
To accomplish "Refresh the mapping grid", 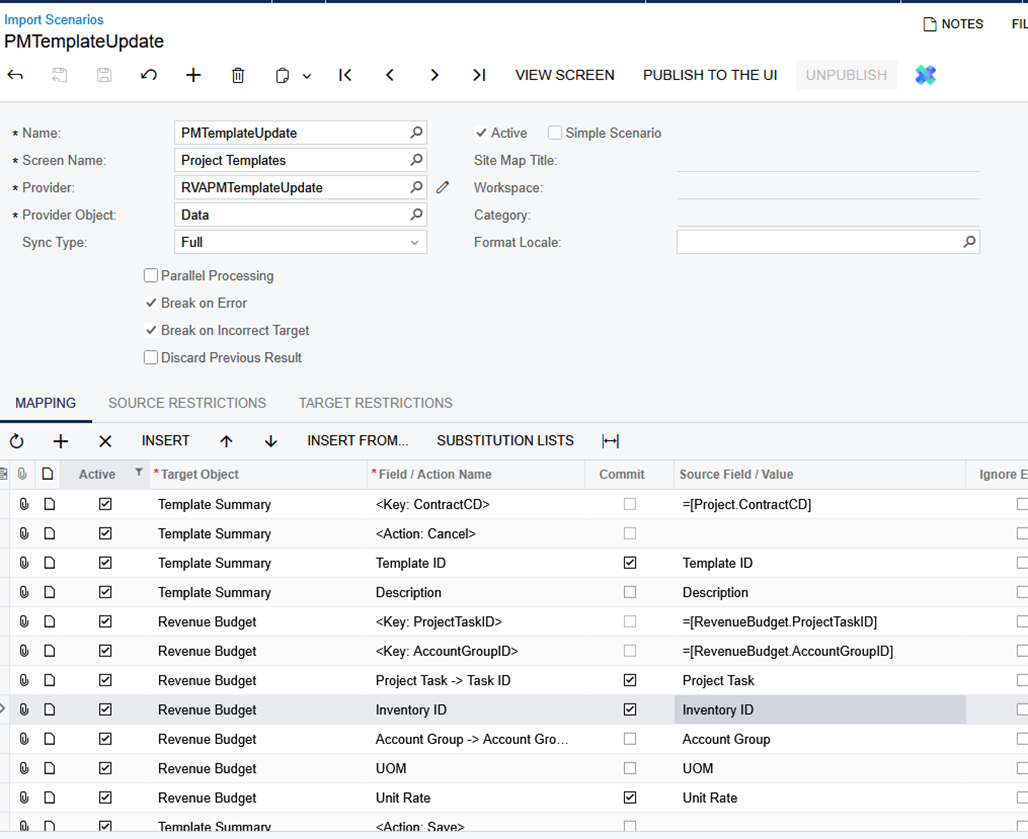I will (x=17, y=441).
